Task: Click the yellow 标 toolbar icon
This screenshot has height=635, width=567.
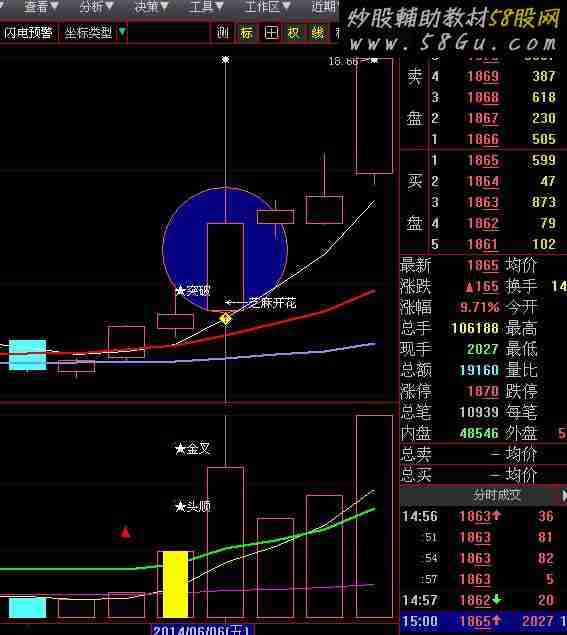Action: pyautogui.click(x=247, y=32)
